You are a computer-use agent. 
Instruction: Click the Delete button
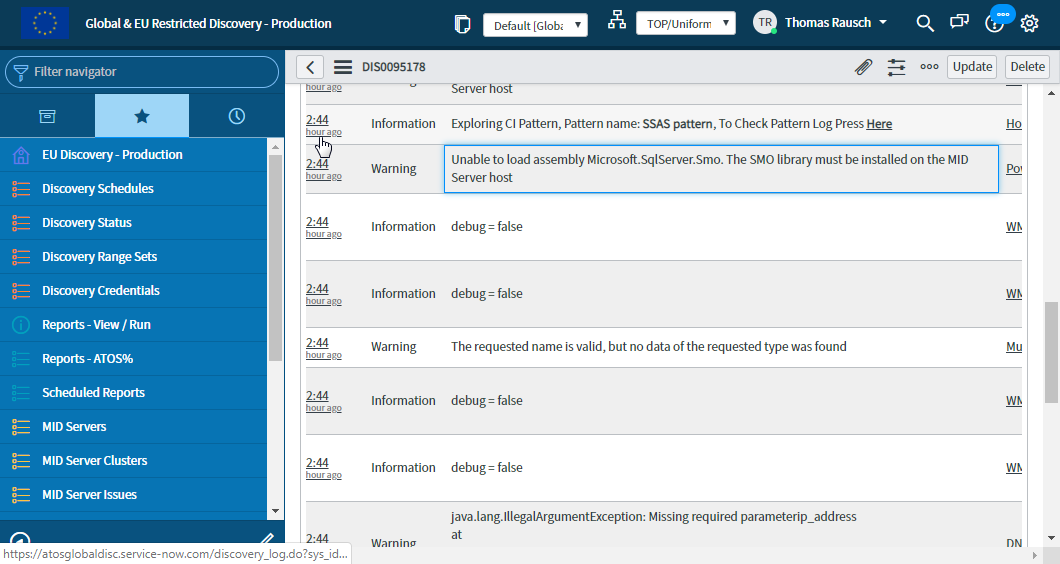pyautogui.click(x=1027, y=67)
